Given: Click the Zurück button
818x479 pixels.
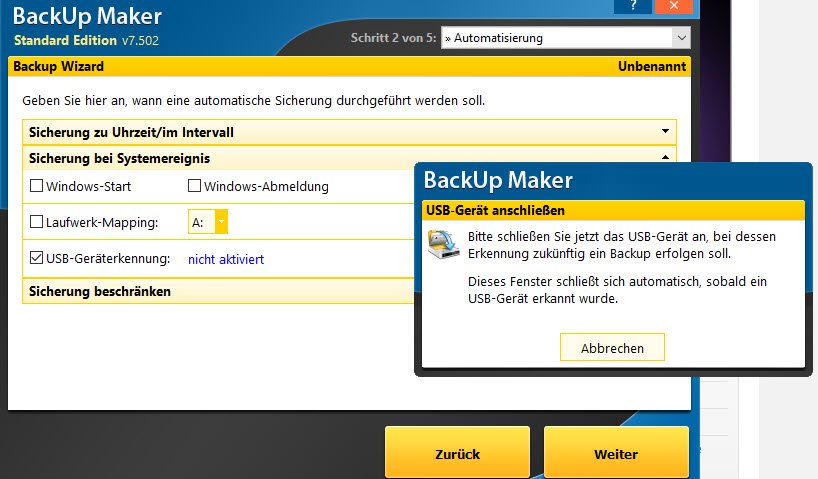Looking at the screenshot, I should 458,452.
